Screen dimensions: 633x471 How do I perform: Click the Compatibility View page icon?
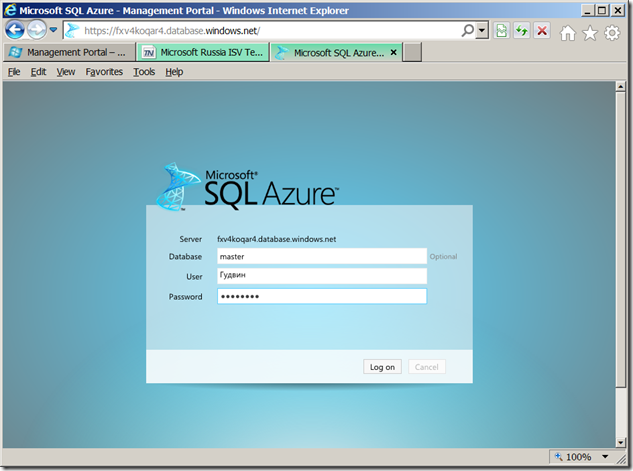pos(501,31)
